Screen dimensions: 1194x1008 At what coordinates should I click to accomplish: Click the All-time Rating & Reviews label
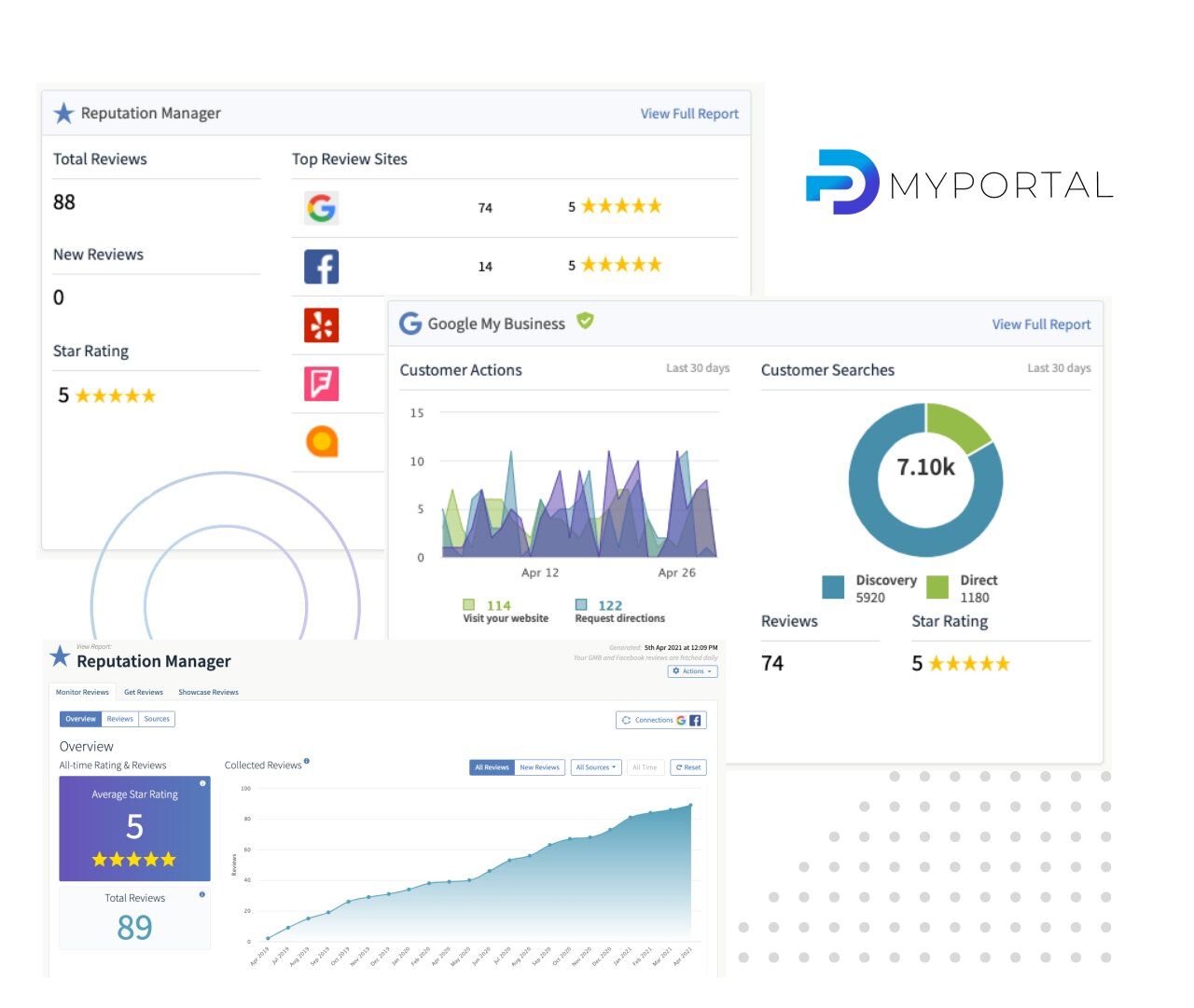coord(113,766)
